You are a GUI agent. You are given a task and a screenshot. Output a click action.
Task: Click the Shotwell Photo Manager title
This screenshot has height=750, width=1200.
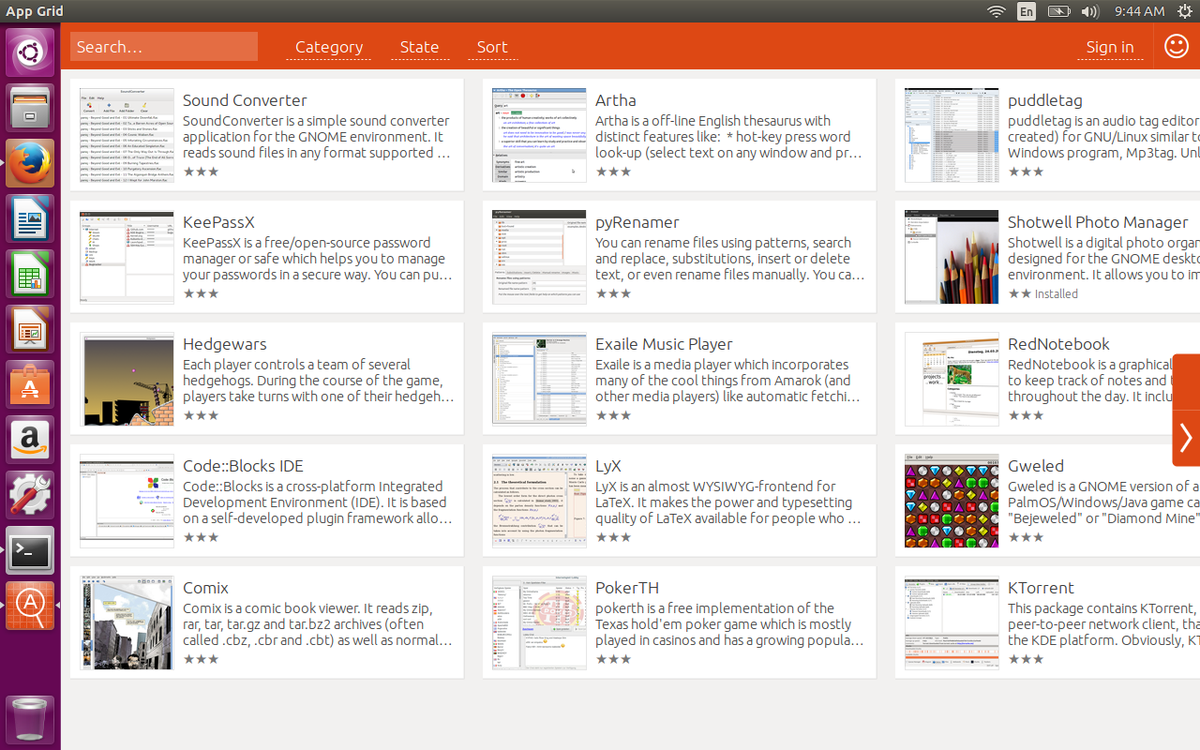tap(1098, 222)
